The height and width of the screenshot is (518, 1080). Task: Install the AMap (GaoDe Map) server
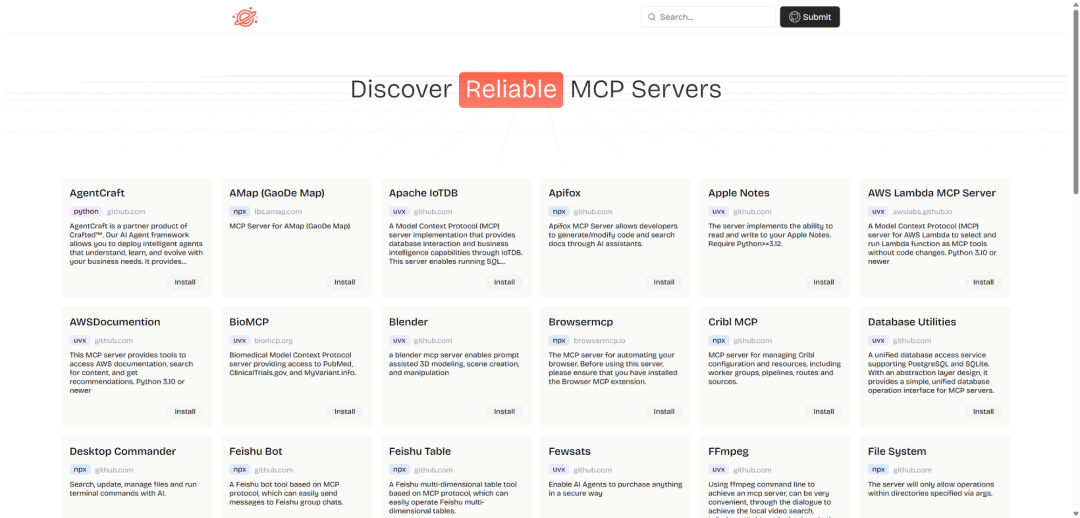pos(344,282)
